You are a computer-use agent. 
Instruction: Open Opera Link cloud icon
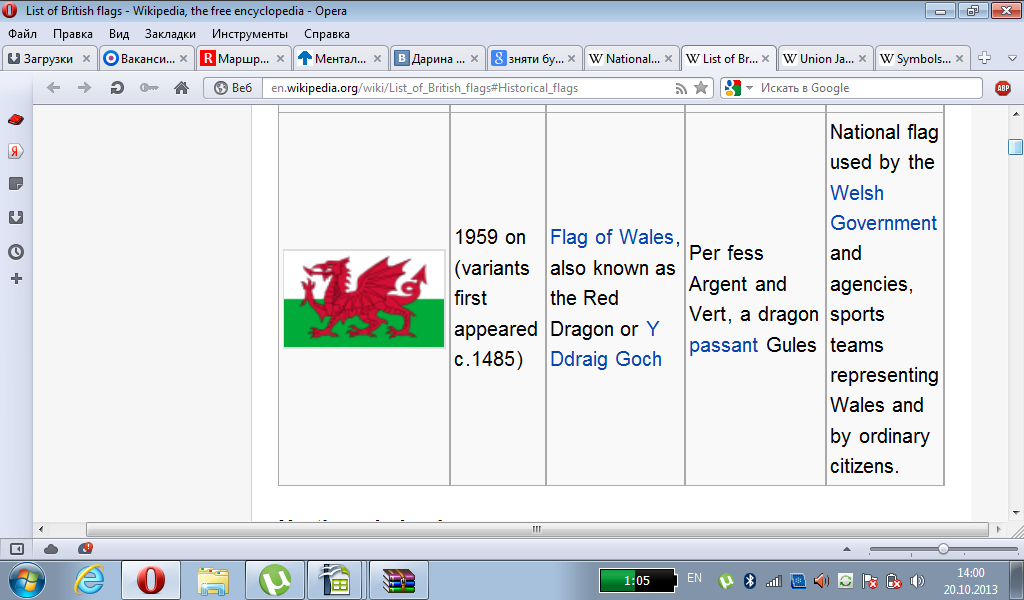point(51,549)
